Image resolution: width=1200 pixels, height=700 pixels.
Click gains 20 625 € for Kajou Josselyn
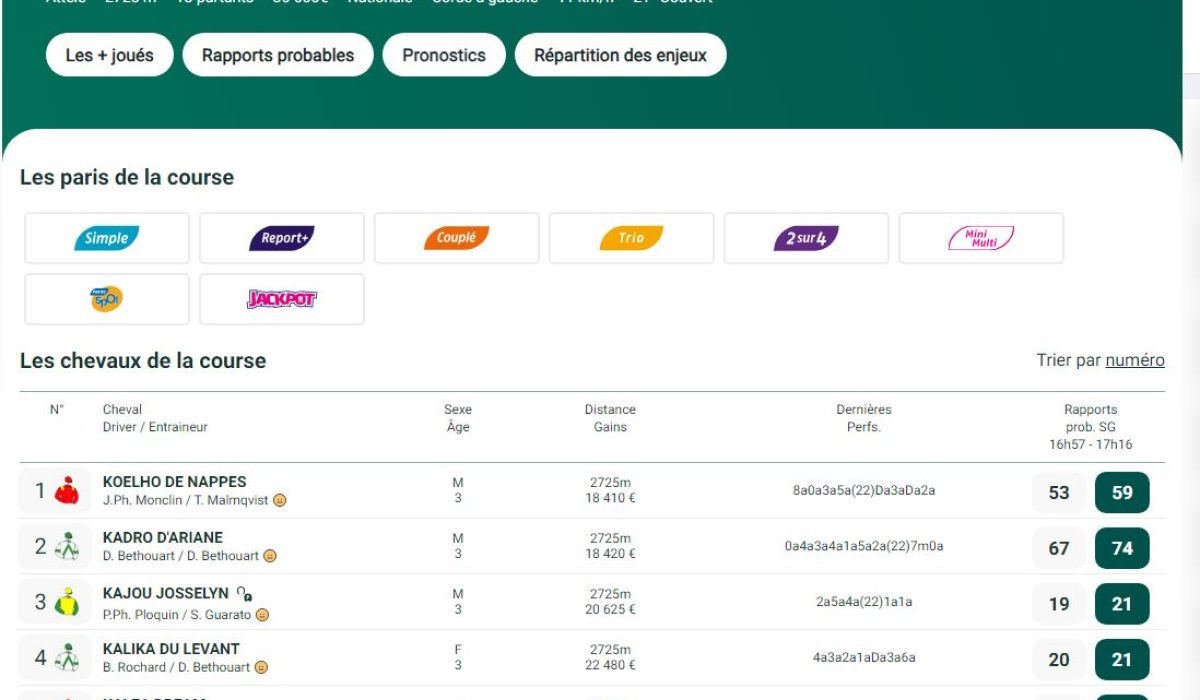(x=610, y=610)
